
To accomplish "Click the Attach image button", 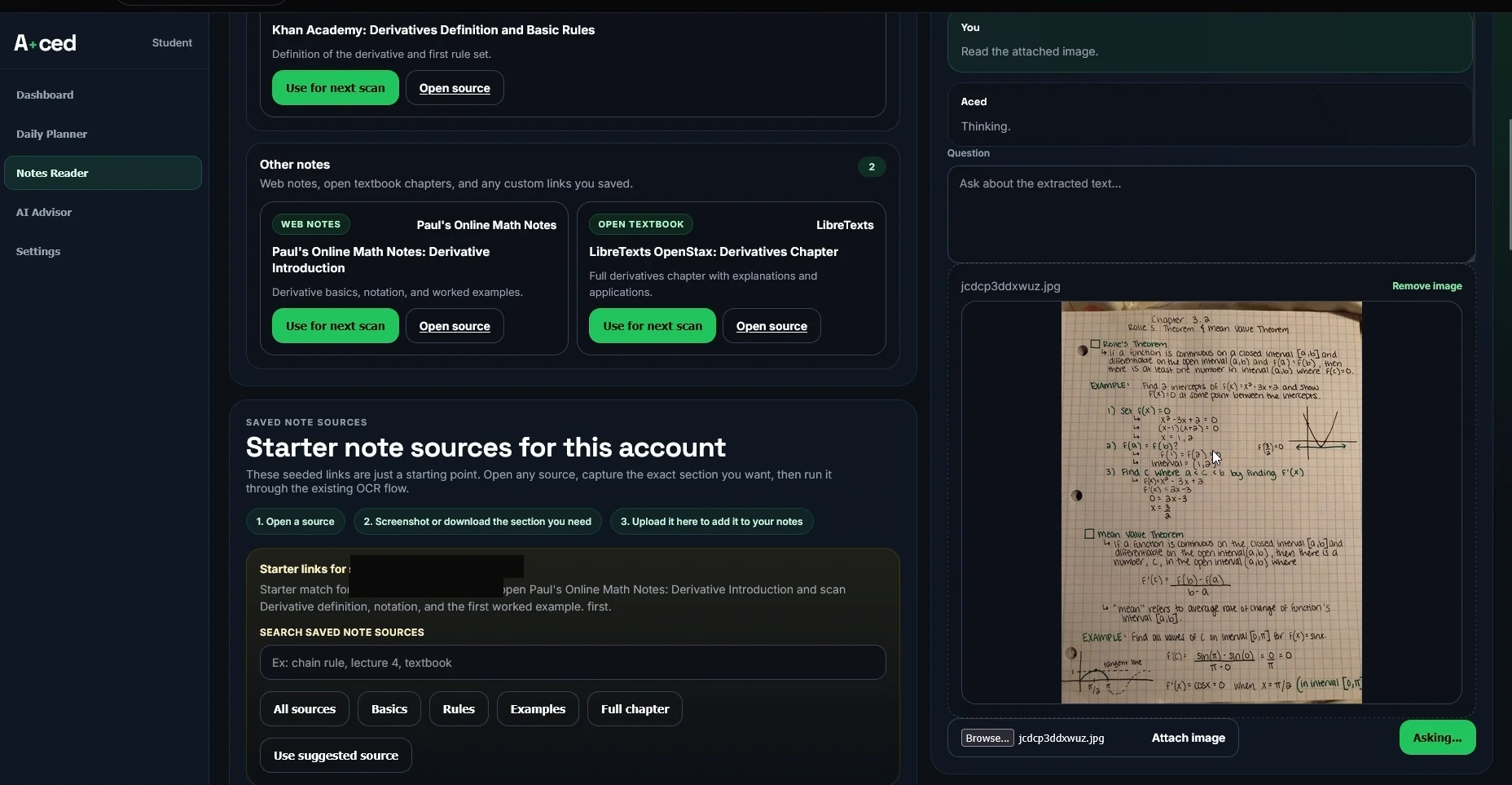I will (x=1188, y=738).
